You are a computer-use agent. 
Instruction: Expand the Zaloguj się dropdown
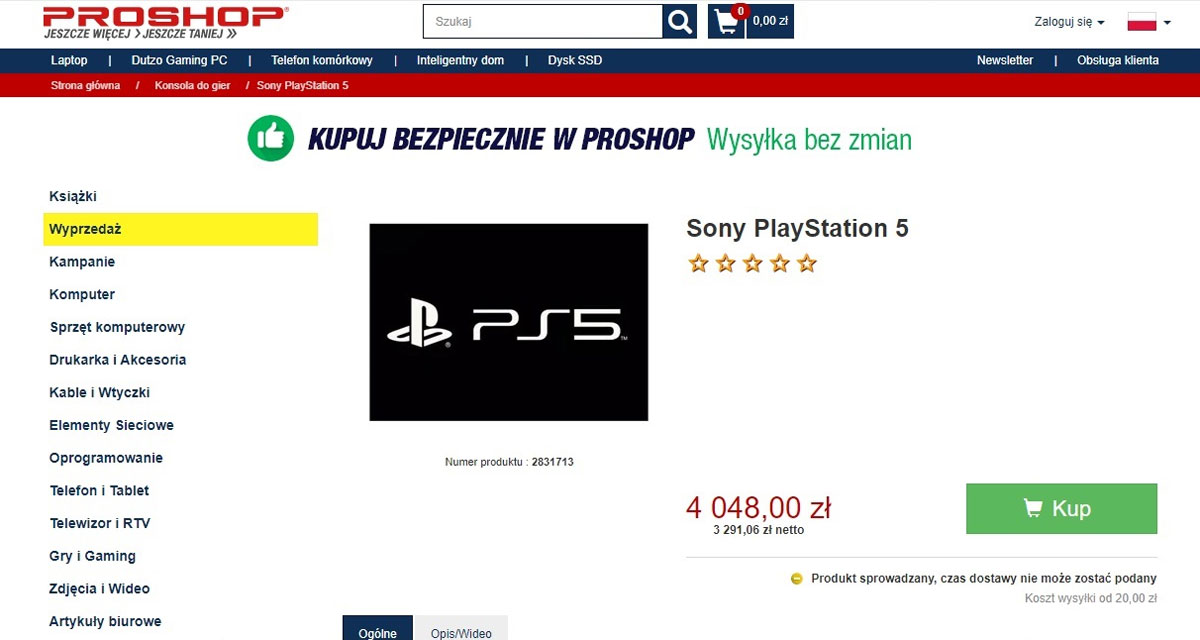tap(1069, 21)
